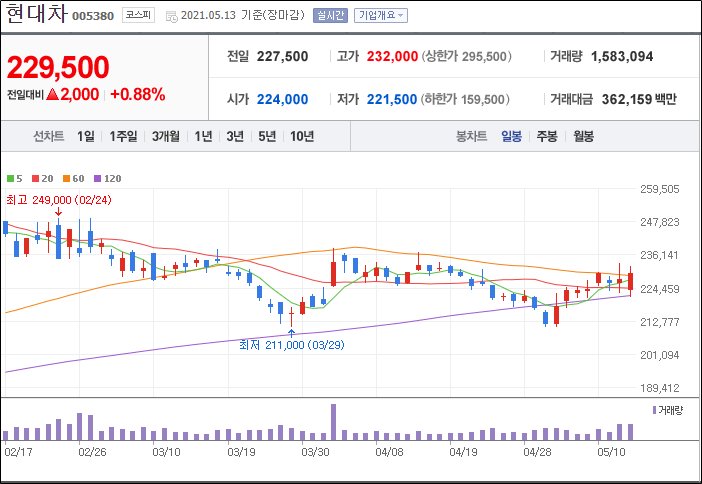Select the 3개월 line chart tab
Screen dimensions: 702x484
tap(166, 136)
